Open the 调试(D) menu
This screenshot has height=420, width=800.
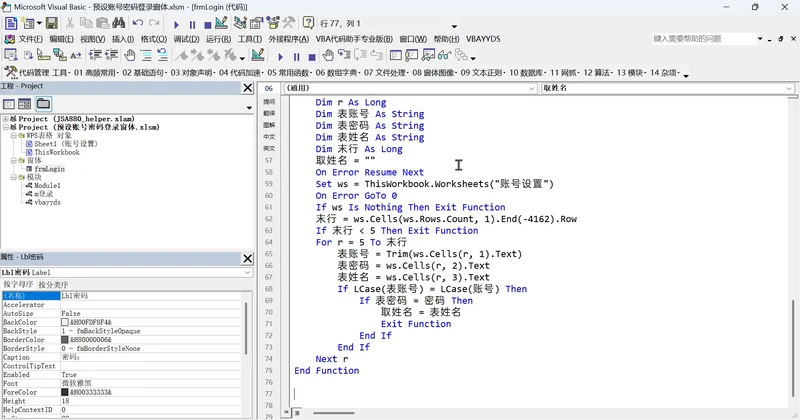click(x=186, y=39)
